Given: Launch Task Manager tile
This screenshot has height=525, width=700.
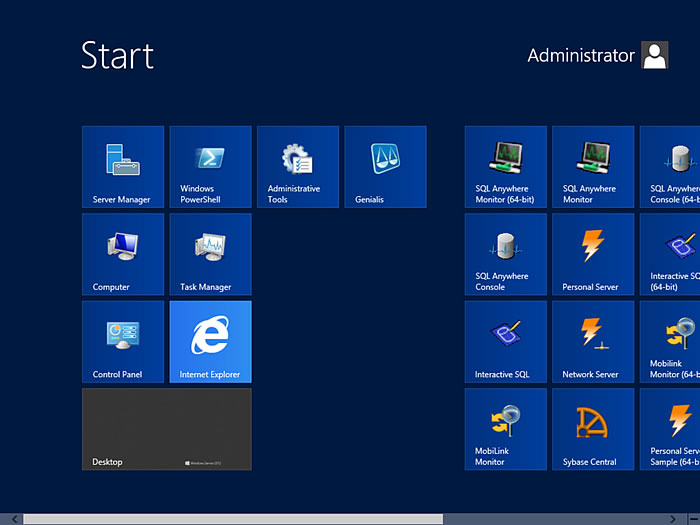Looking at the screenshot, I should pos(210,254).
